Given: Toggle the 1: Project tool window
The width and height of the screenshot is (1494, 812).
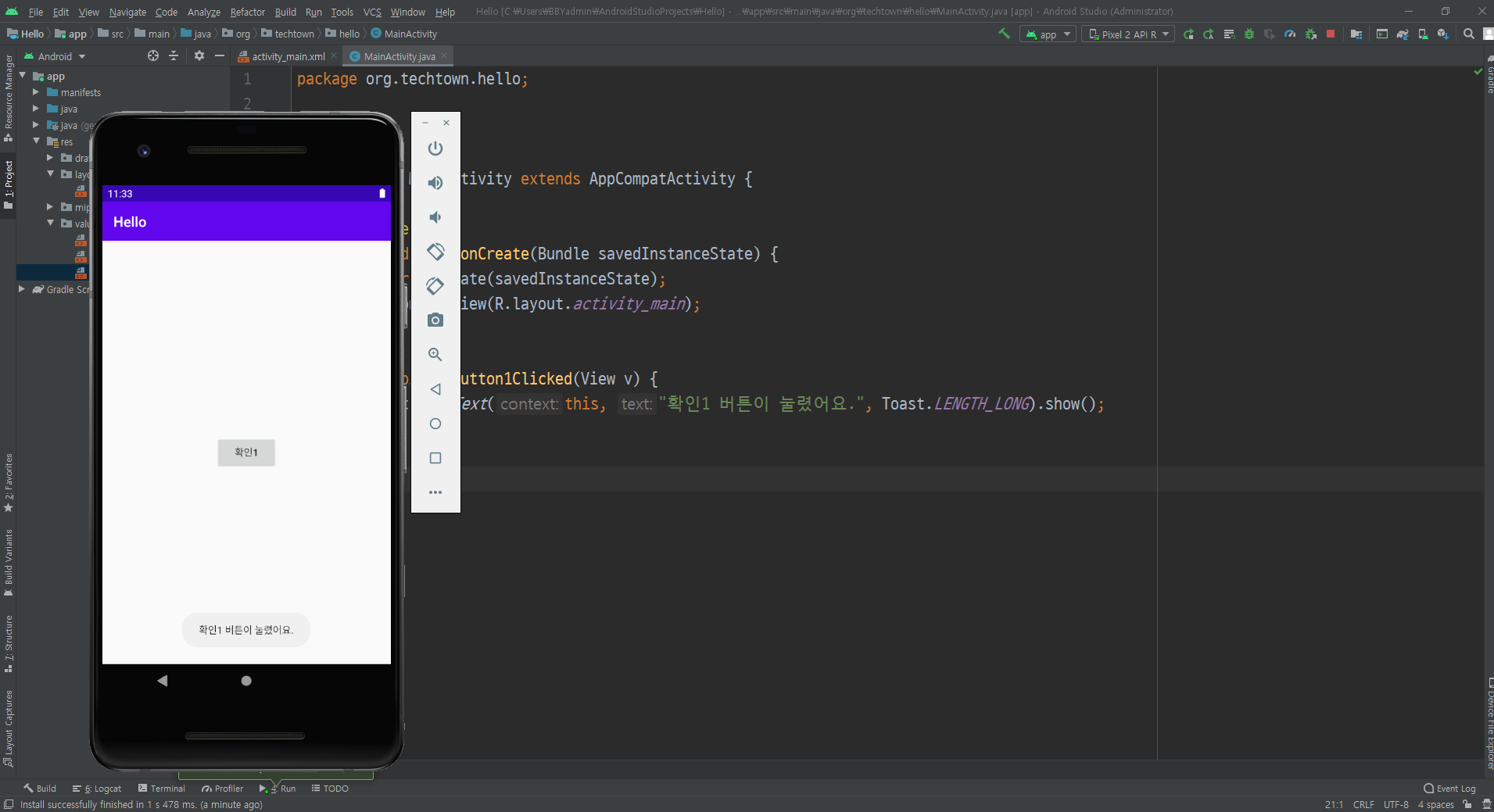Looking at the screenshot, I should (9, 185).
